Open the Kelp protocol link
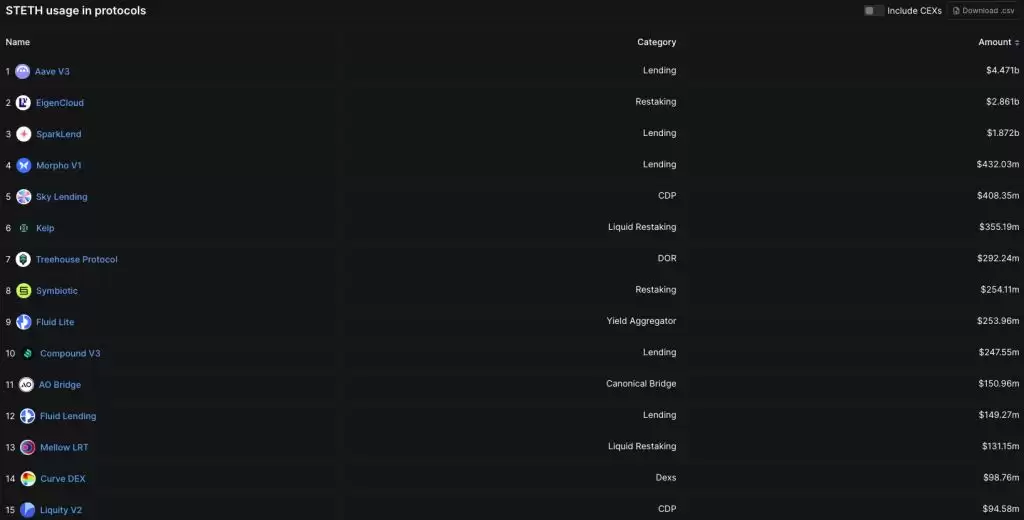Screen dimensions: 1024x520 click(45, 228)
